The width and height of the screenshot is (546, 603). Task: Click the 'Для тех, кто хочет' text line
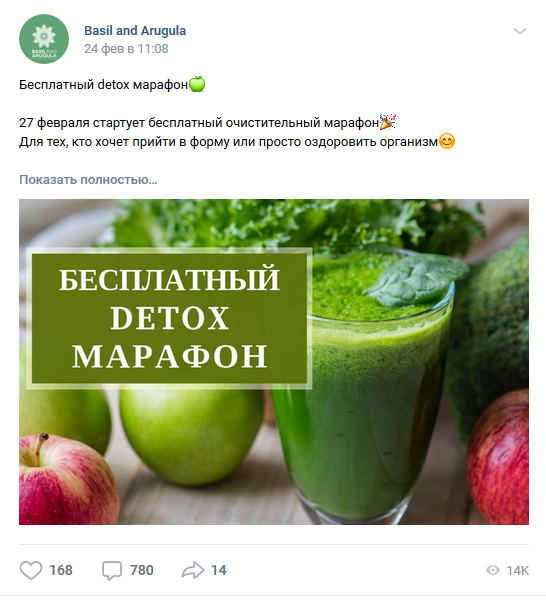[228, 142]
